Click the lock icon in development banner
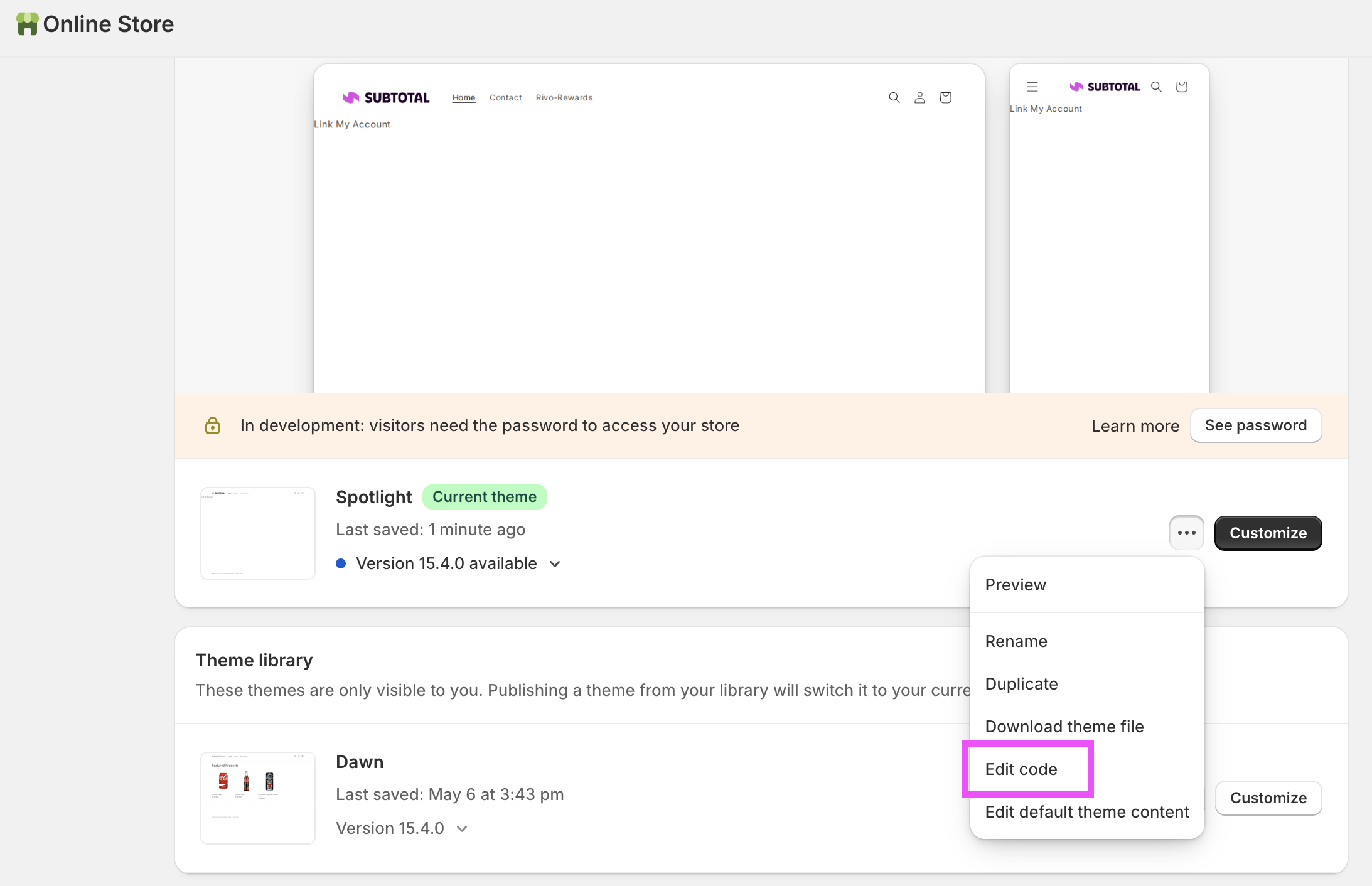Screen dimensions: 1372x886 [x=213, y=425]
